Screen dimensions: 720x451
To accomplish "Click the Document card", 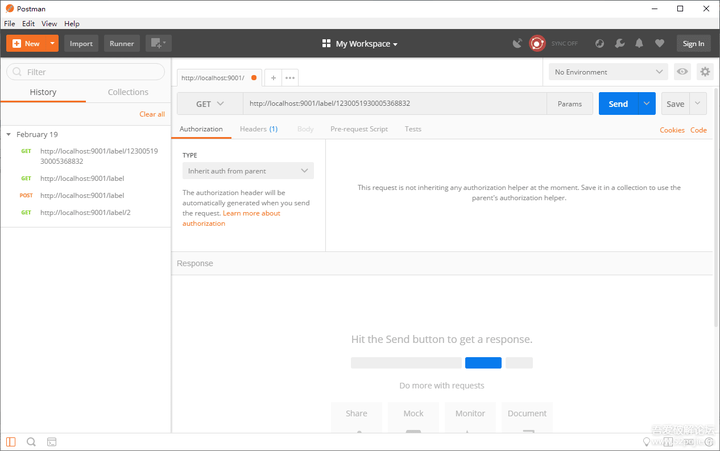I will 527,417.
